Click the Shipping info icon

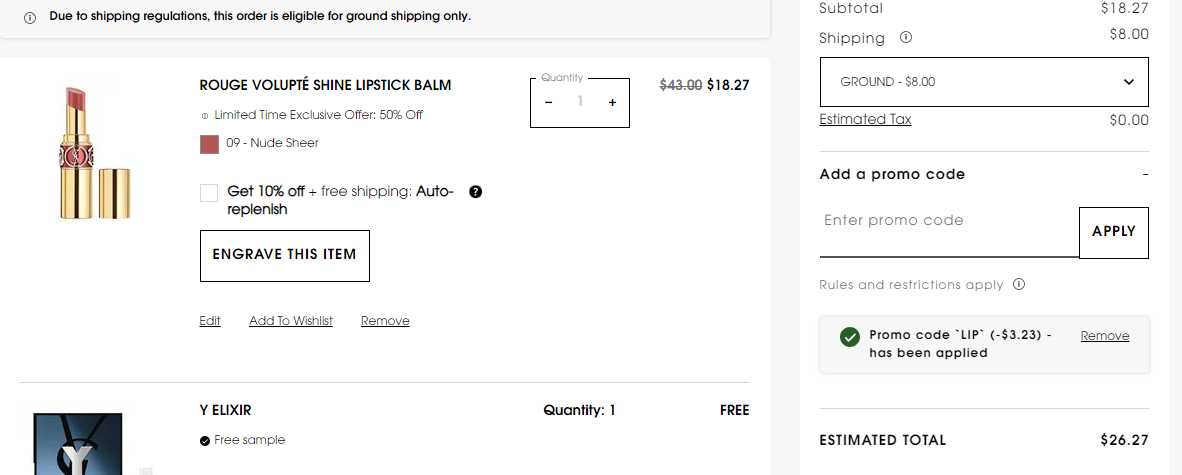(906, 38)
